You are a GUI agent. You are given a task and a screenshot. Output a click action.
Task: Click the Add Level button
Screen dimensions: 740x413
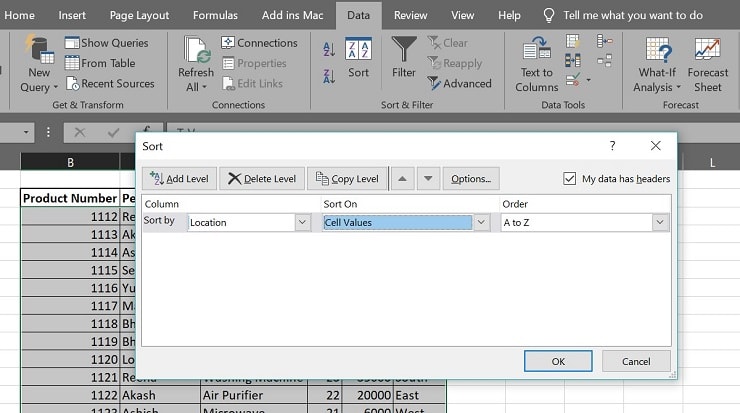[179, 179]
